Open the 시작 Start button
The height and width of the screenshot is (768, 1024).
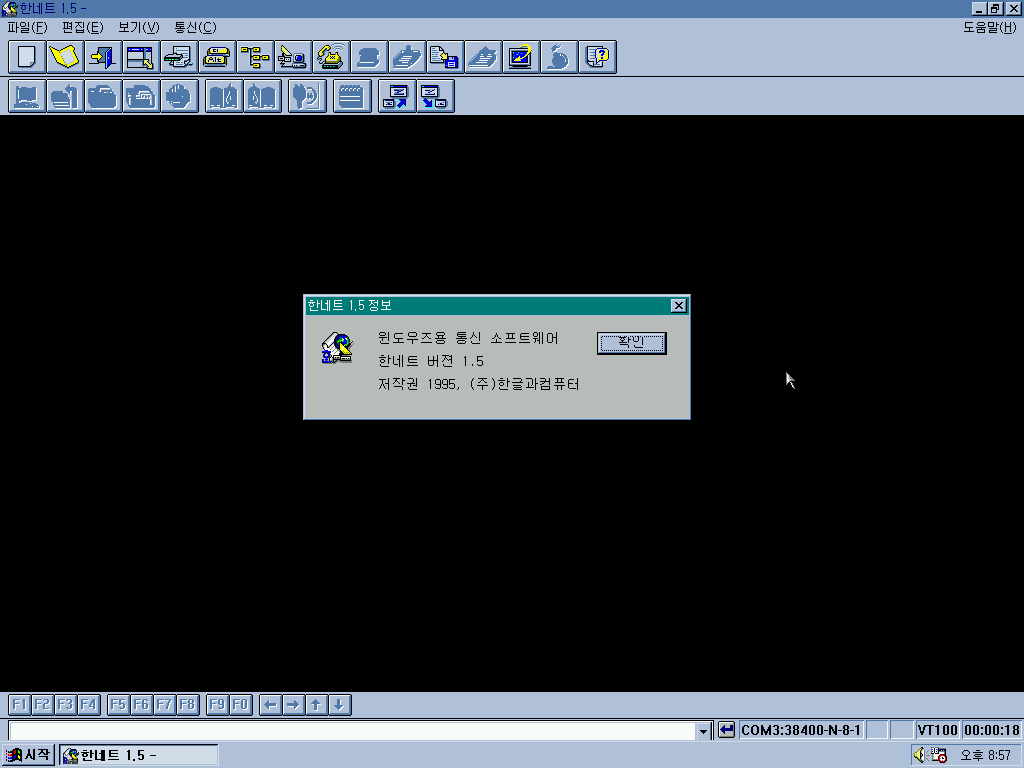(27, 755)
